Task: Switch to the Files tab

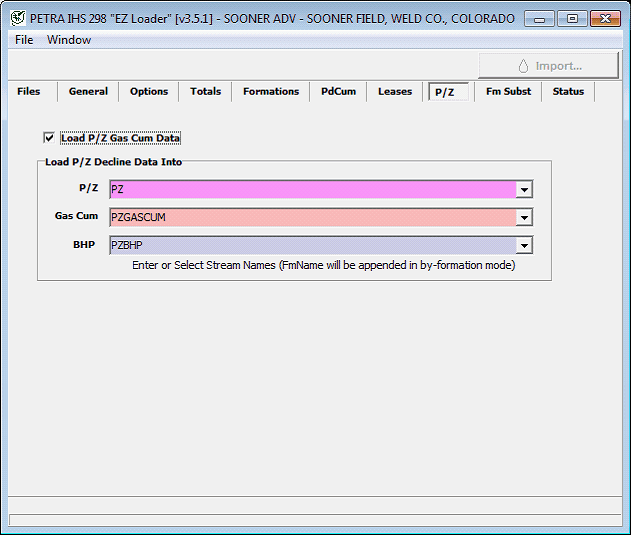Action: [x=29, y=92]
